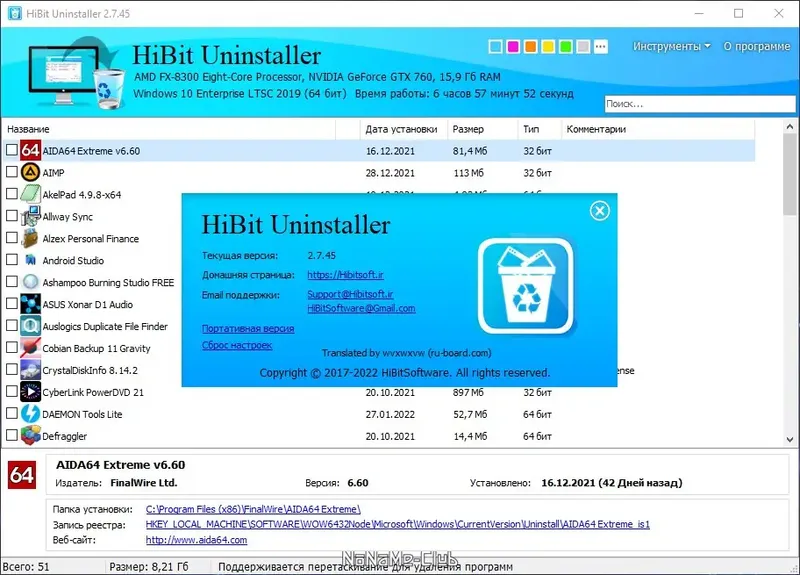Select the yellow color theme swatch
Screen dimensions: 800x575
click(548, 47)
